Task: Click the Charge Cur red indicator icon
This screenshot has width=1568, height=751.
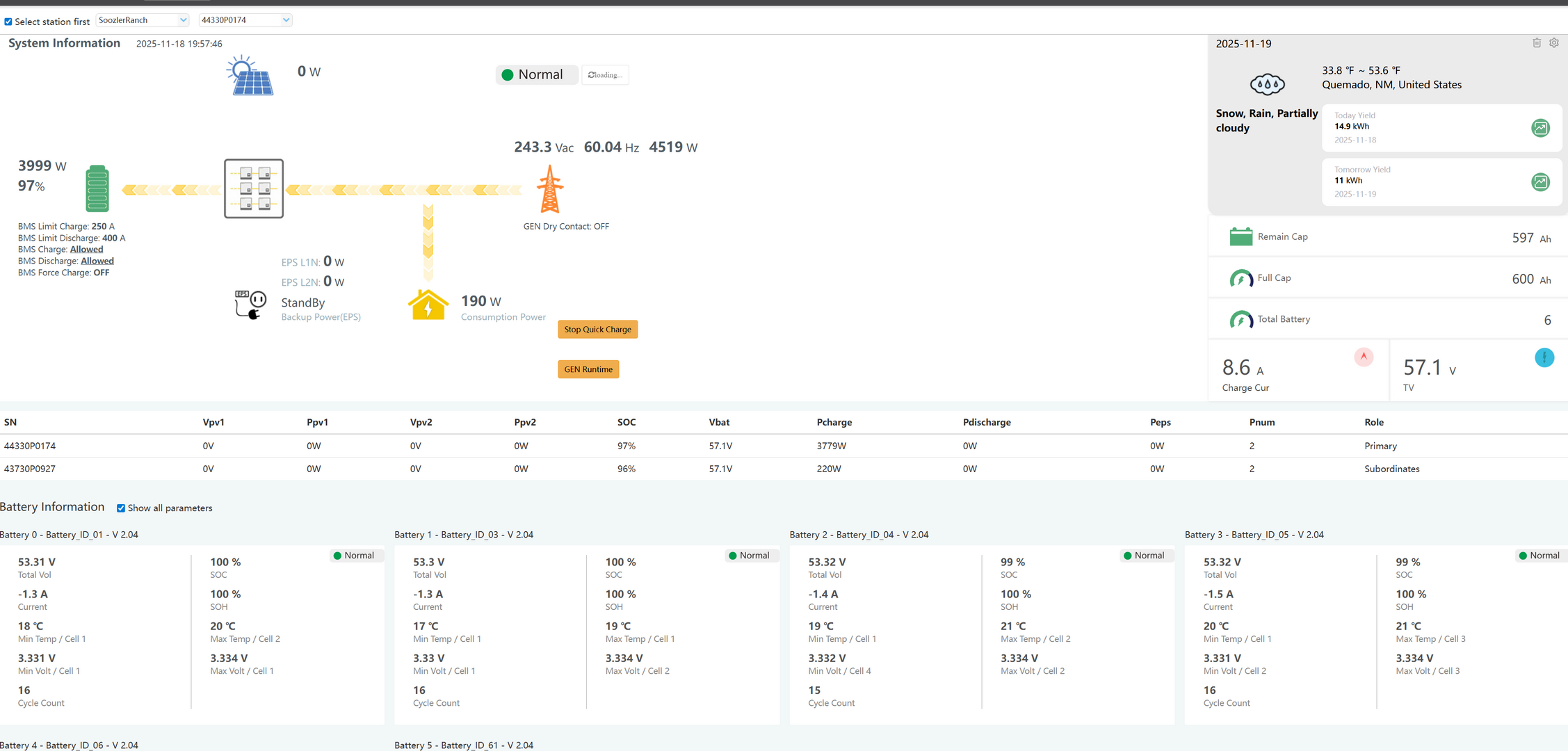Action: coord(1364,357)
